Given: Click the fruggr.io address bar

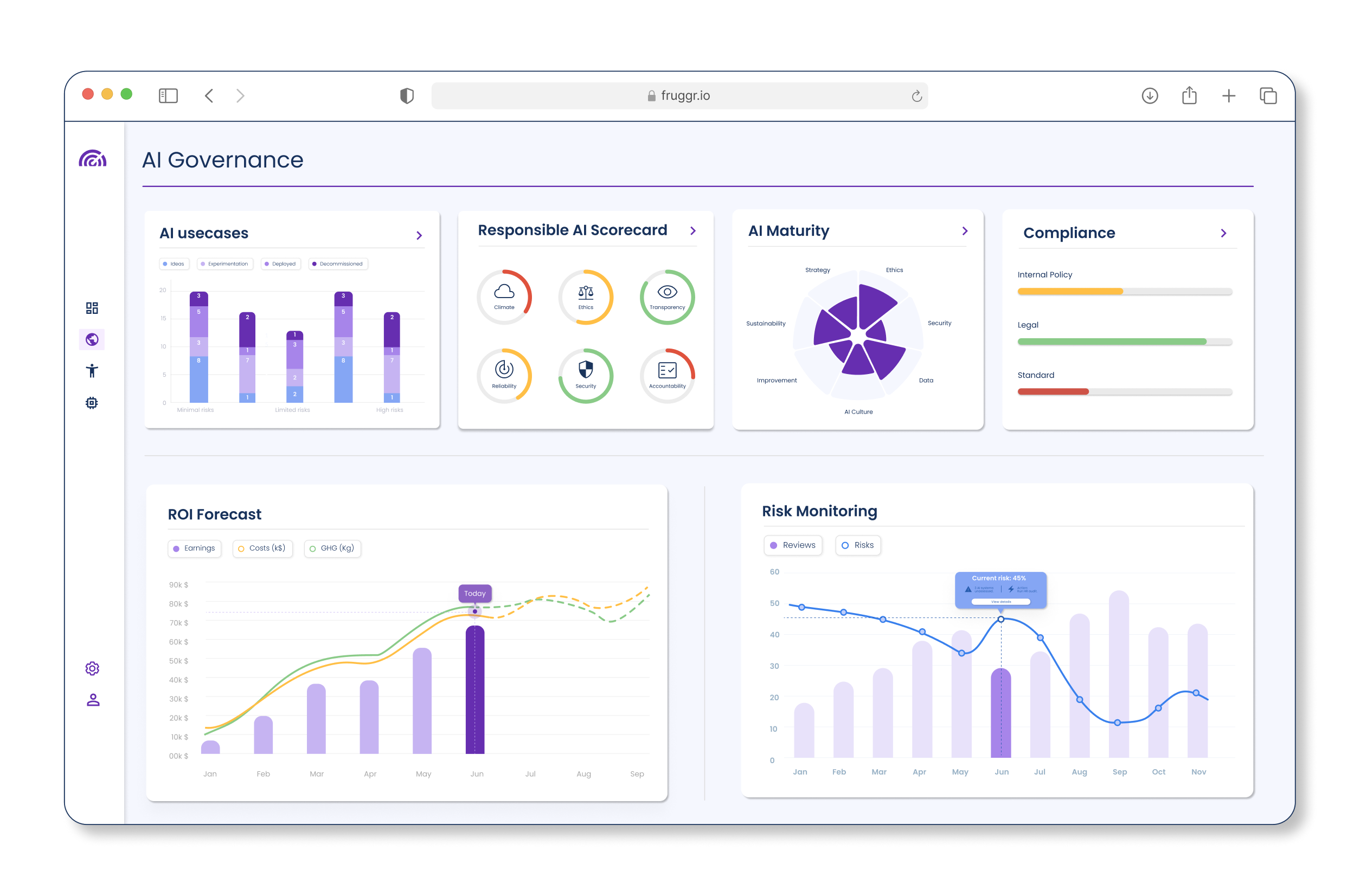Looking at the screenshot, I should point(679,95).
